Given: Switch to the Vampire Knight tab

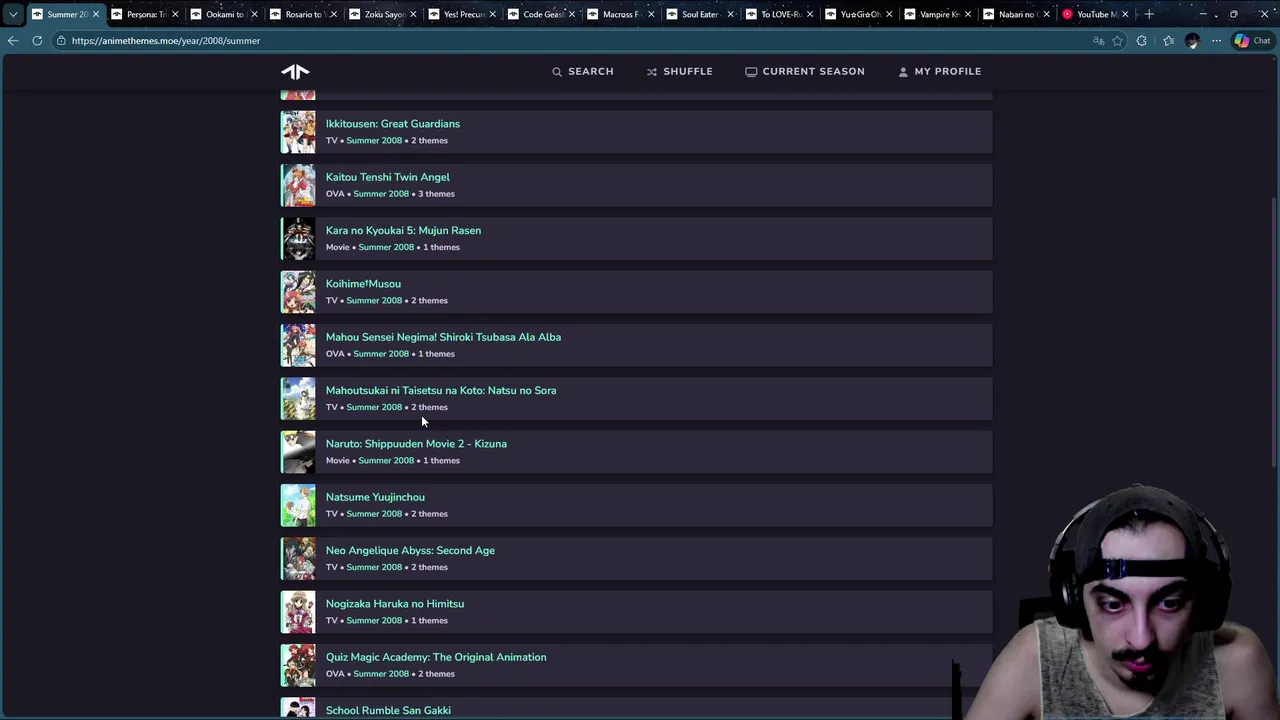Looking at the screenshot, I should pos(938,14).
